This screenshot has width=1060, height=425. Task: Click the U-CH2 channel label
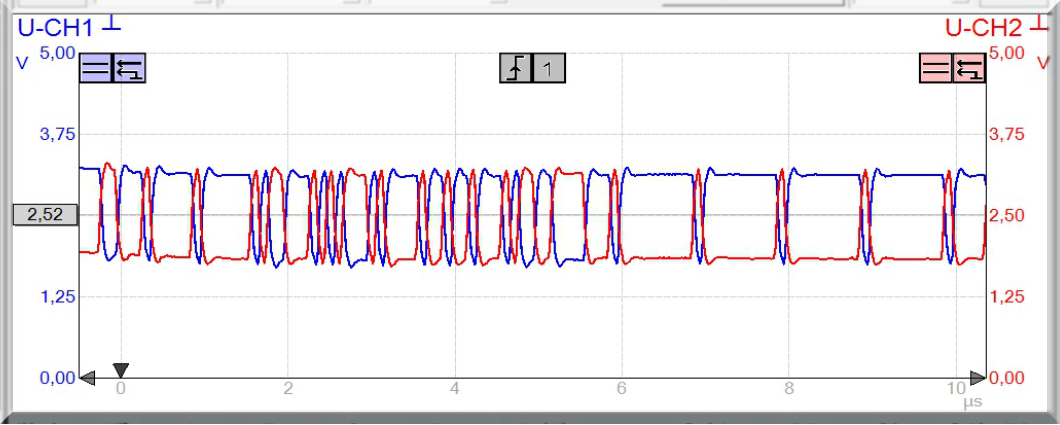(987, 28)
